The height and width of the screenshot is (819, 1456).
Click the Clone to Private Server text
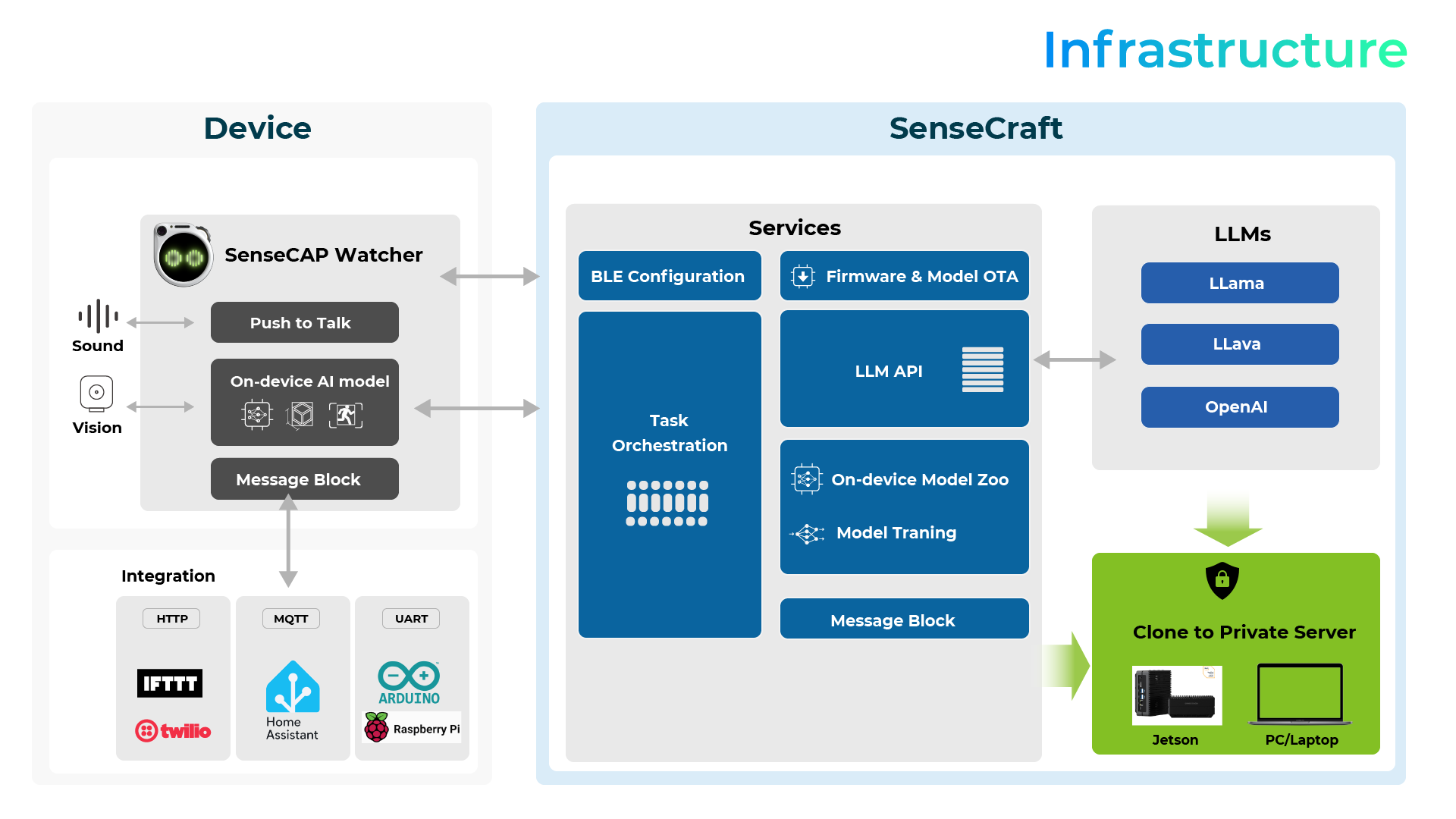(x=1244, y=632)
